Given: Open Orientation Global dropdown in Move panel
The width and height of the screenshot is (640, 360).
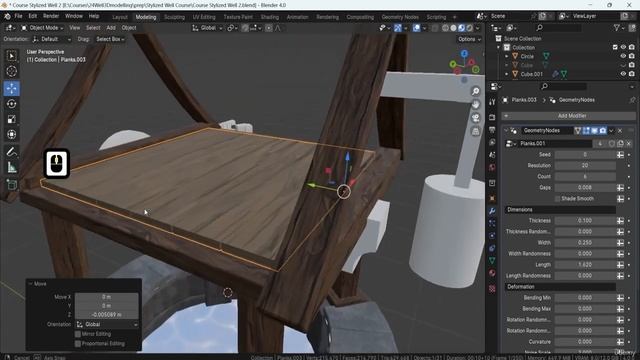Looking at the screenshot, I should 107,324.
